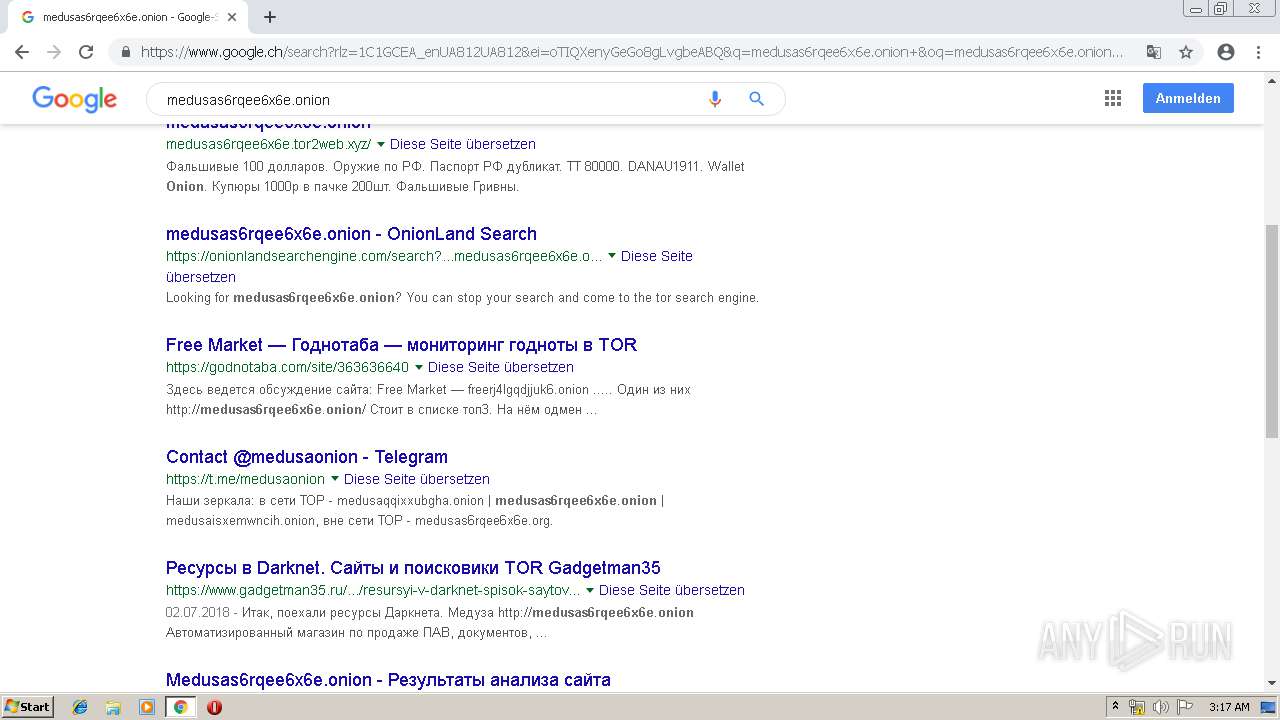Open the Action Center flag tray icon
Screen dimensions: 1280x720
tap(1183, 707)
